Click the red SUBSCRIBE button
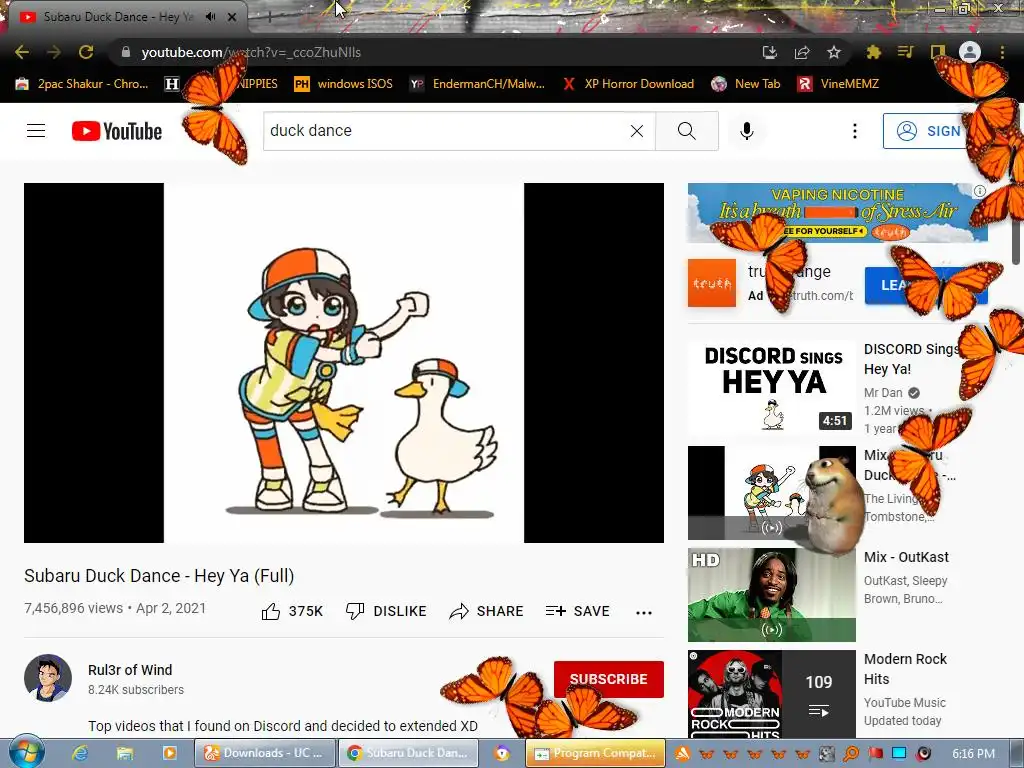This screenshot has width=1024, height=768. 609,679
